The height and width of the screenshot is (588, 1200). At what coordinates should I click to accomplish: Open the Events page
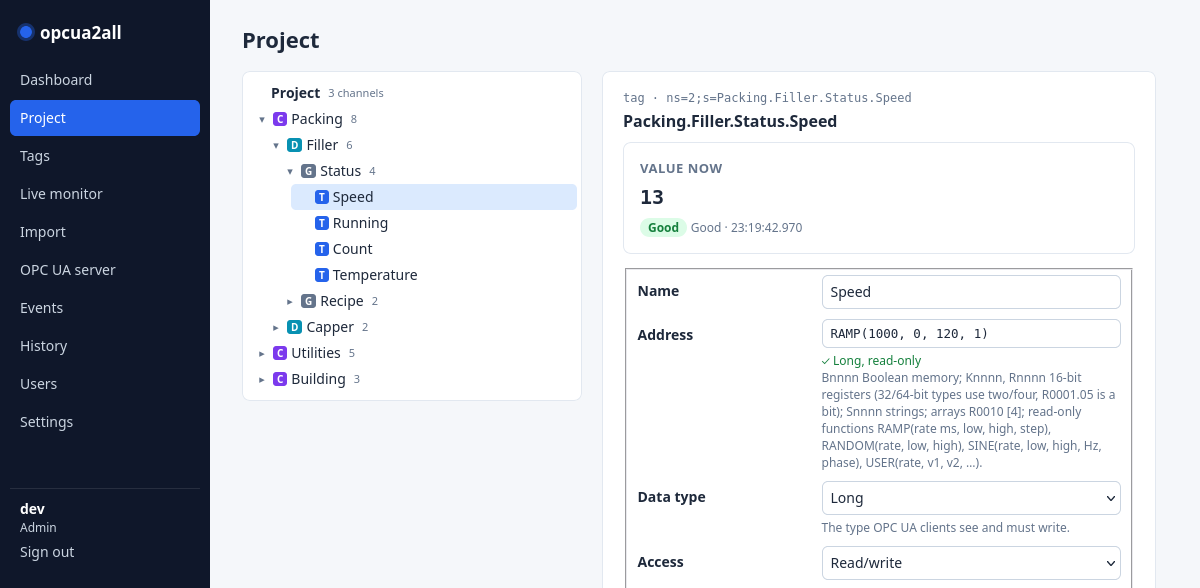coord(105,308)
